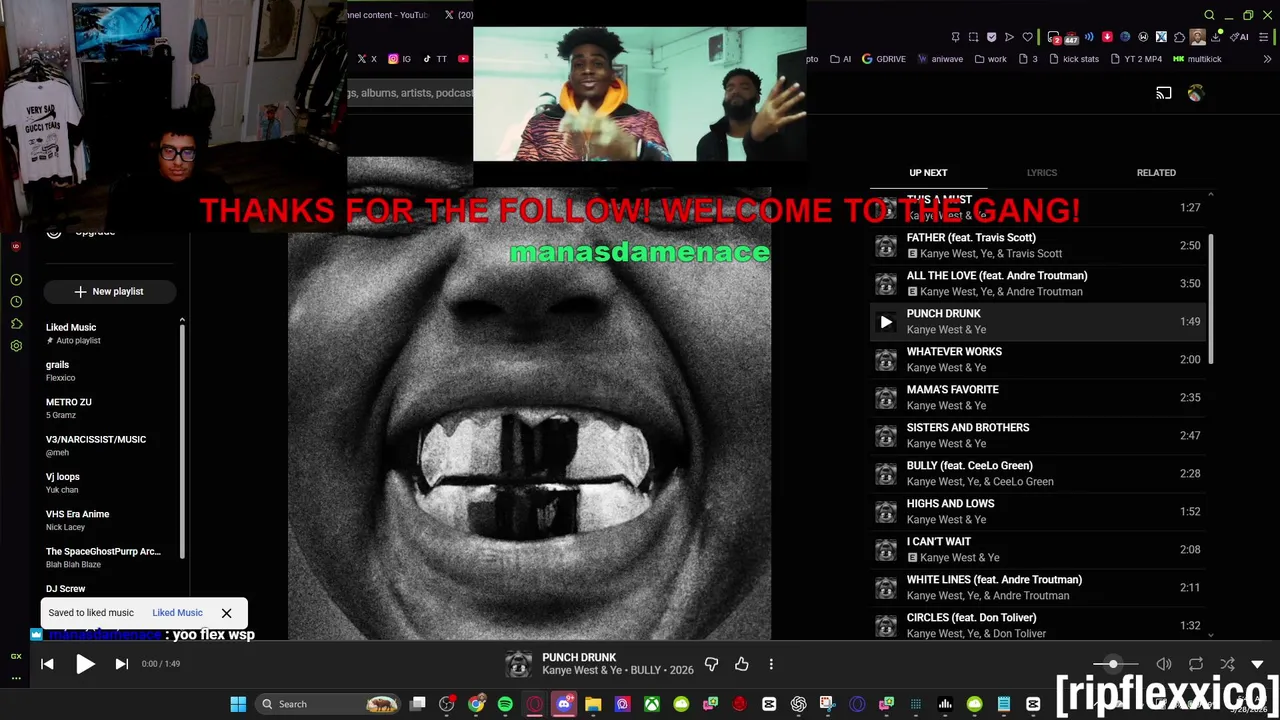Open the browser downloads icon
The width and height of the screenshot is (1280, 720).
(1216, 37)
